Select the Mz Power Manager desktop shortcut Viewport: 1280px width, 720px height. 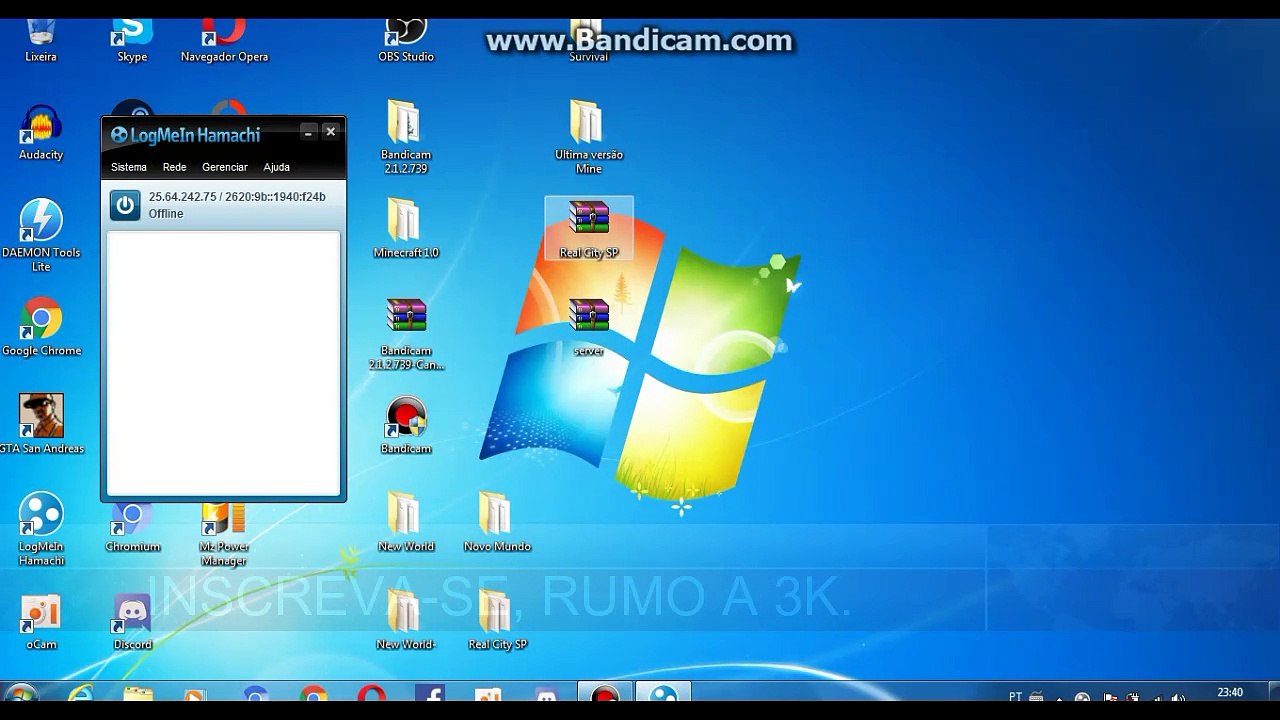(x=224, y=535)
